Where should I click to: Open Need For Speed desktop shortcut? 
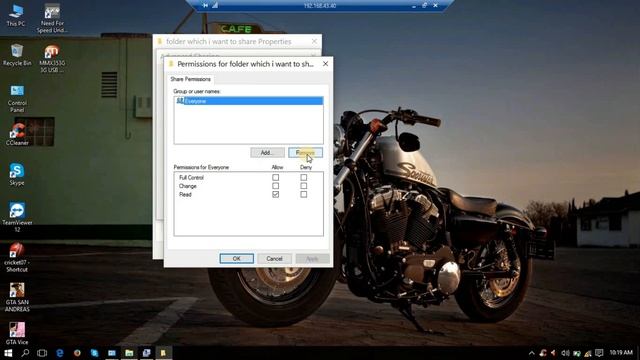point(52,18)
